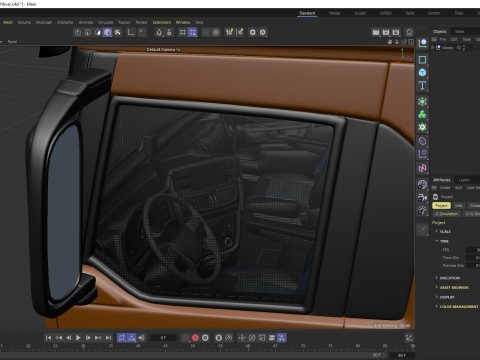Click the highlighted Model mode icon
Viewport: 480px width, 360px height.
[107, 32]
